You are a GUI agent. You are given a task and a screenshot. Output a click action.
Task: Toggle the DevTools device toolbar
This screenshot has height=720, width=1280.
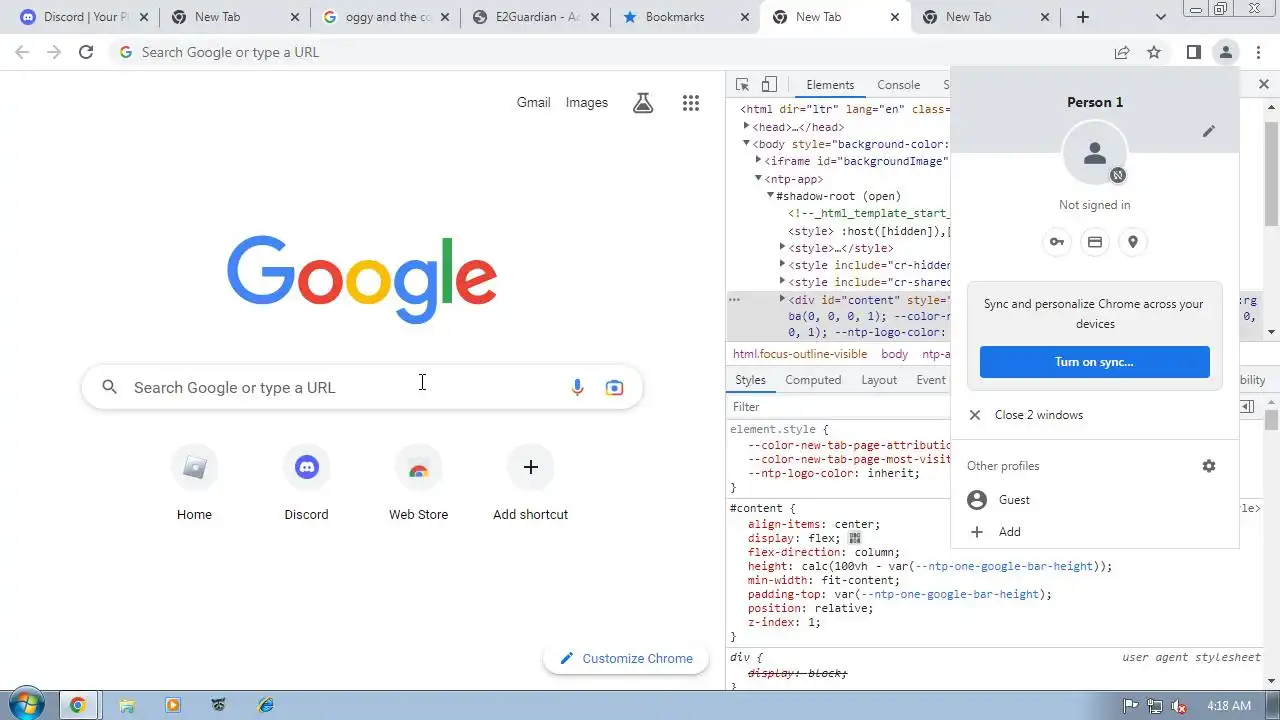769,85
